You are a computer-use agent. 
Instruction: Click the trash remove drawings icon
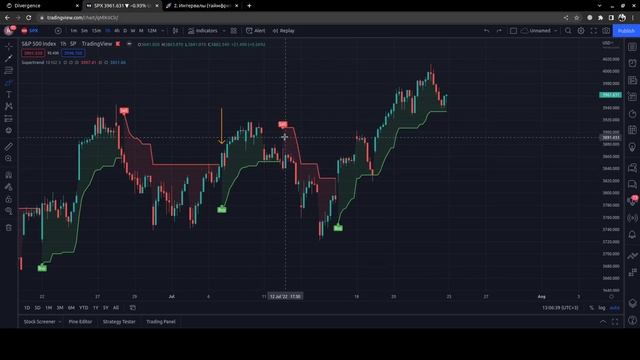click(9, 227)
